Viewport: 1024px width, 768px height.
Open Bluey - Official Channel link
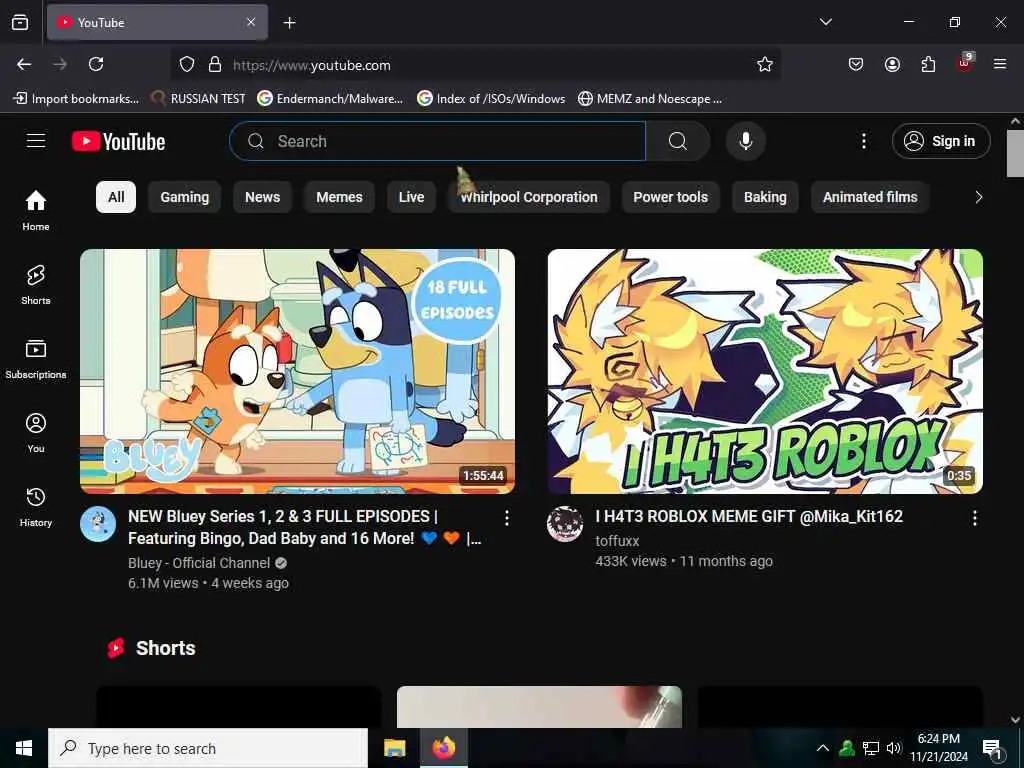click(199, 563)
